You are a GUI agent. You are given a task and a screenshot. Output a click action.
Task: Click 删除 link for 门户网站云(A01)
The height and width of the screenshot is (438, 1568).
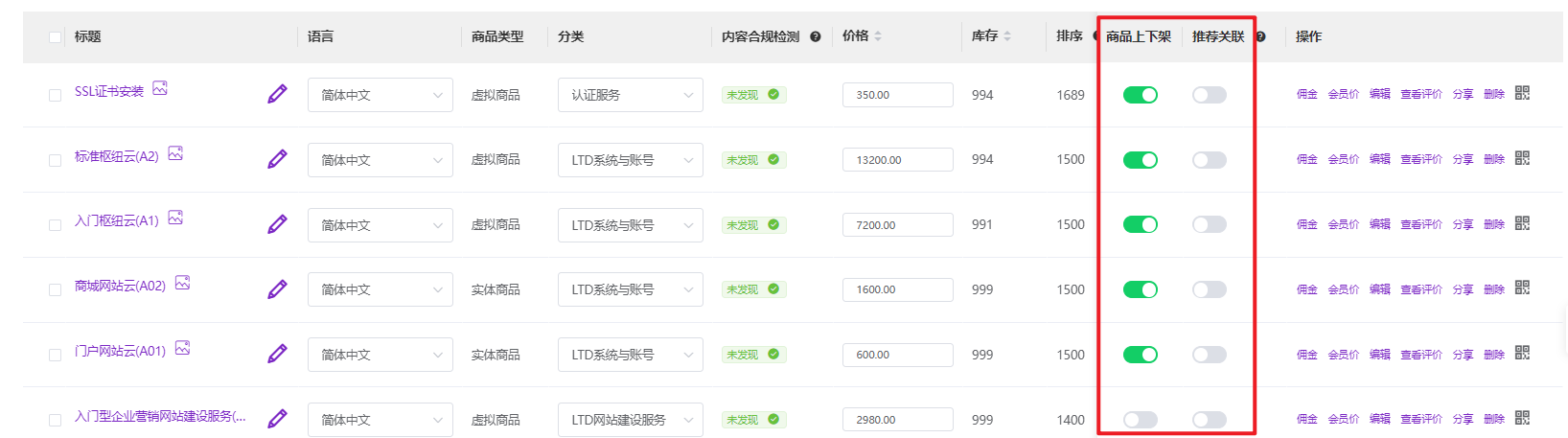coord(1493,355)
